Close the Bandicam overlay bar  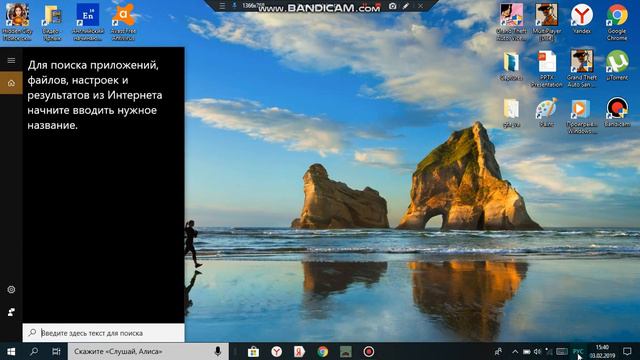[x=420, y=6]
